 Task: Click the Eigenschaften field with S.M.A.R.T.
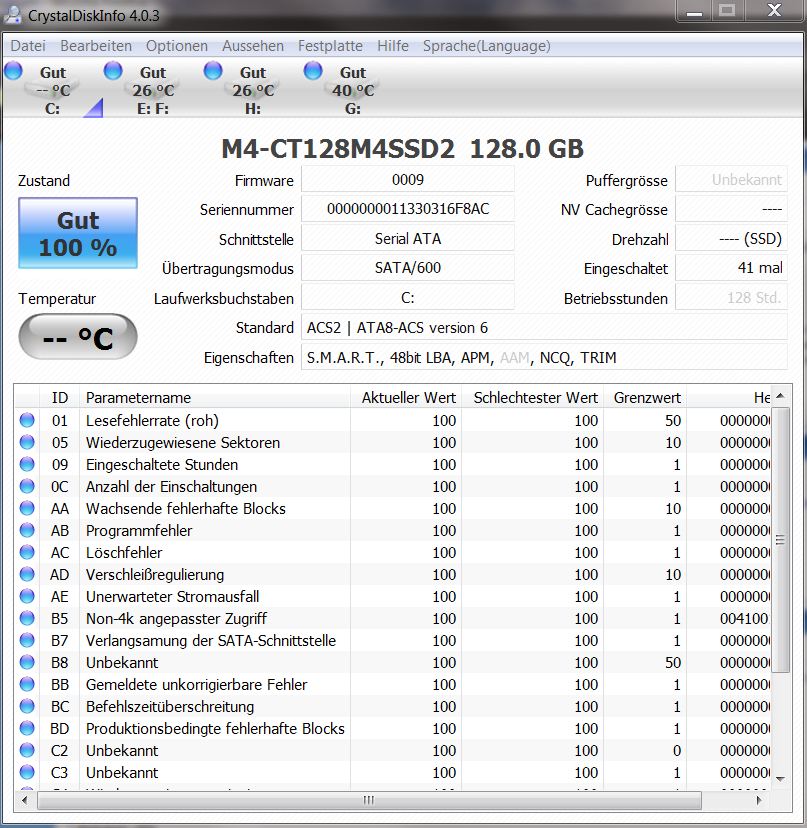[x=544, y=357]
